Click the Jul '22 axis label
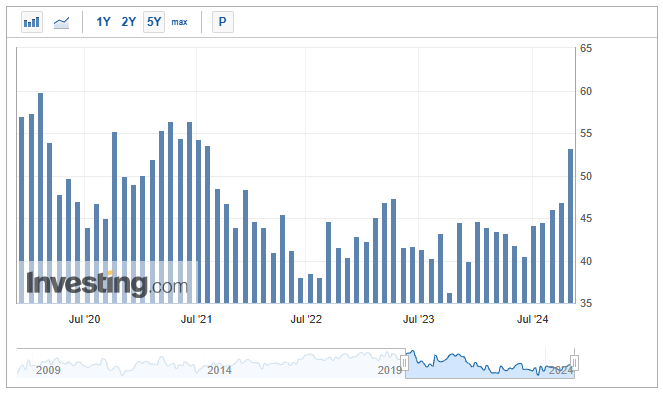 coord(306,319)
